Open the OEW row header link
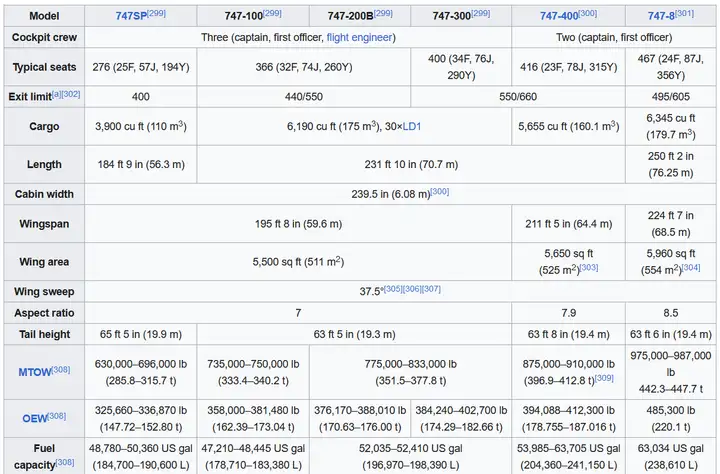Image resolution: width=720 pixels, height=474 pixels. [35, 418]
